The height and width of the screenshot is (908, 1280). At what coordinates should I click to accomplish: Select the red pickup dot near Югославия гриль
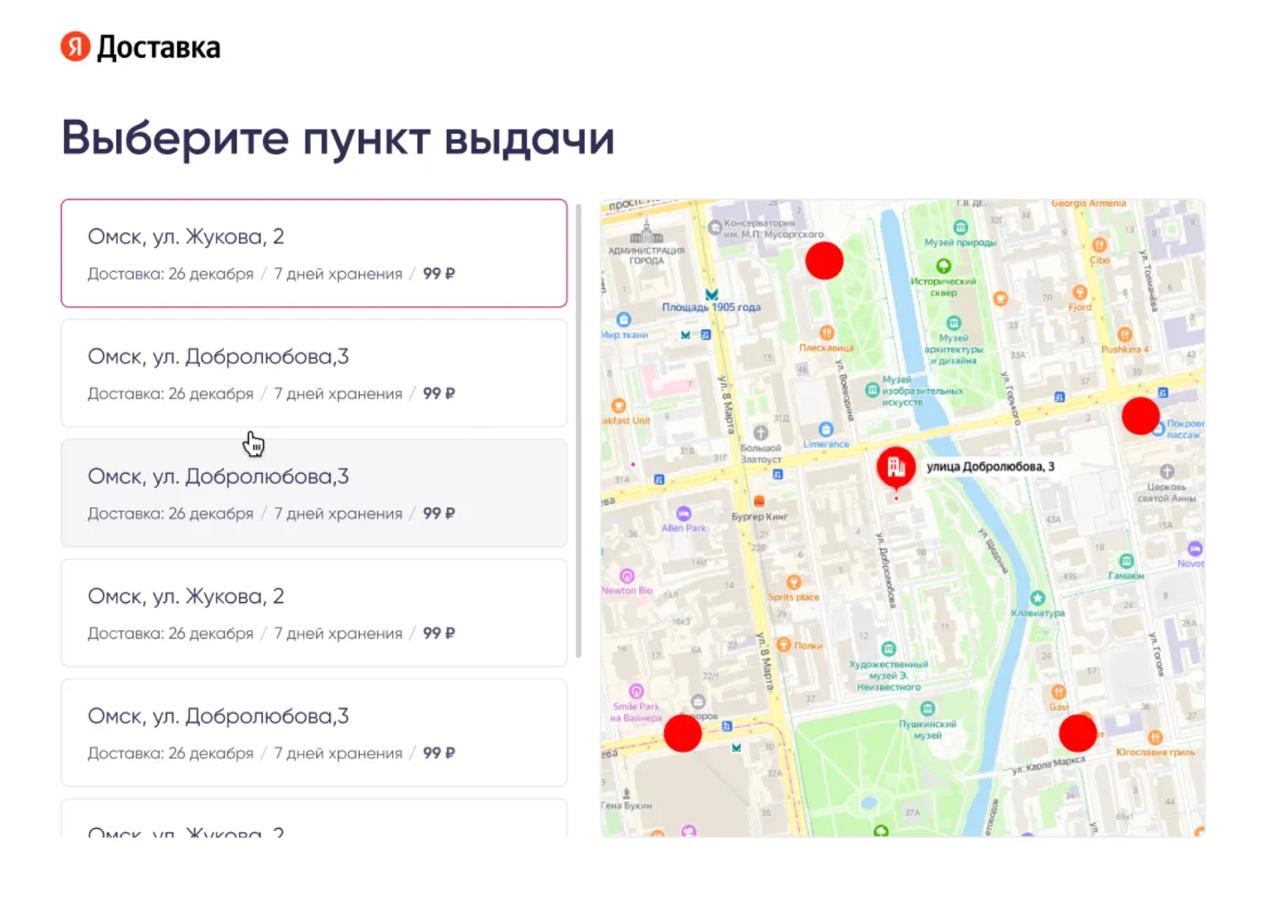click(x=1077, y=733)
